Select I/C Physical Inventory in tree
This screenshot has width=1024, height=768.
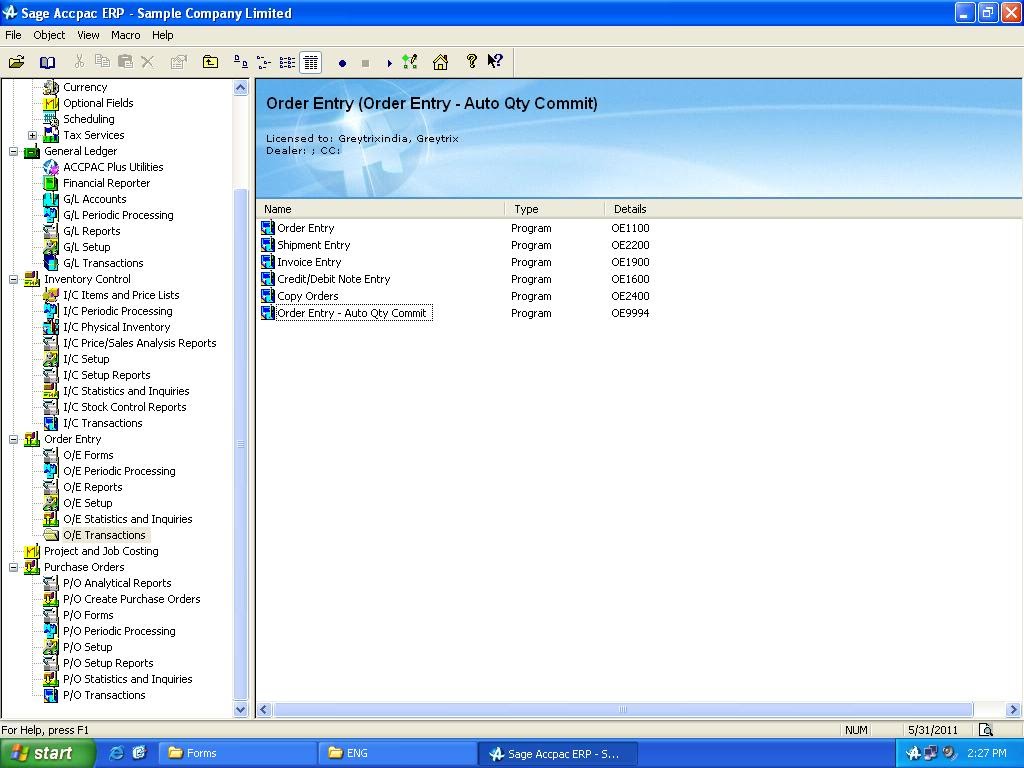click(116, 327)
